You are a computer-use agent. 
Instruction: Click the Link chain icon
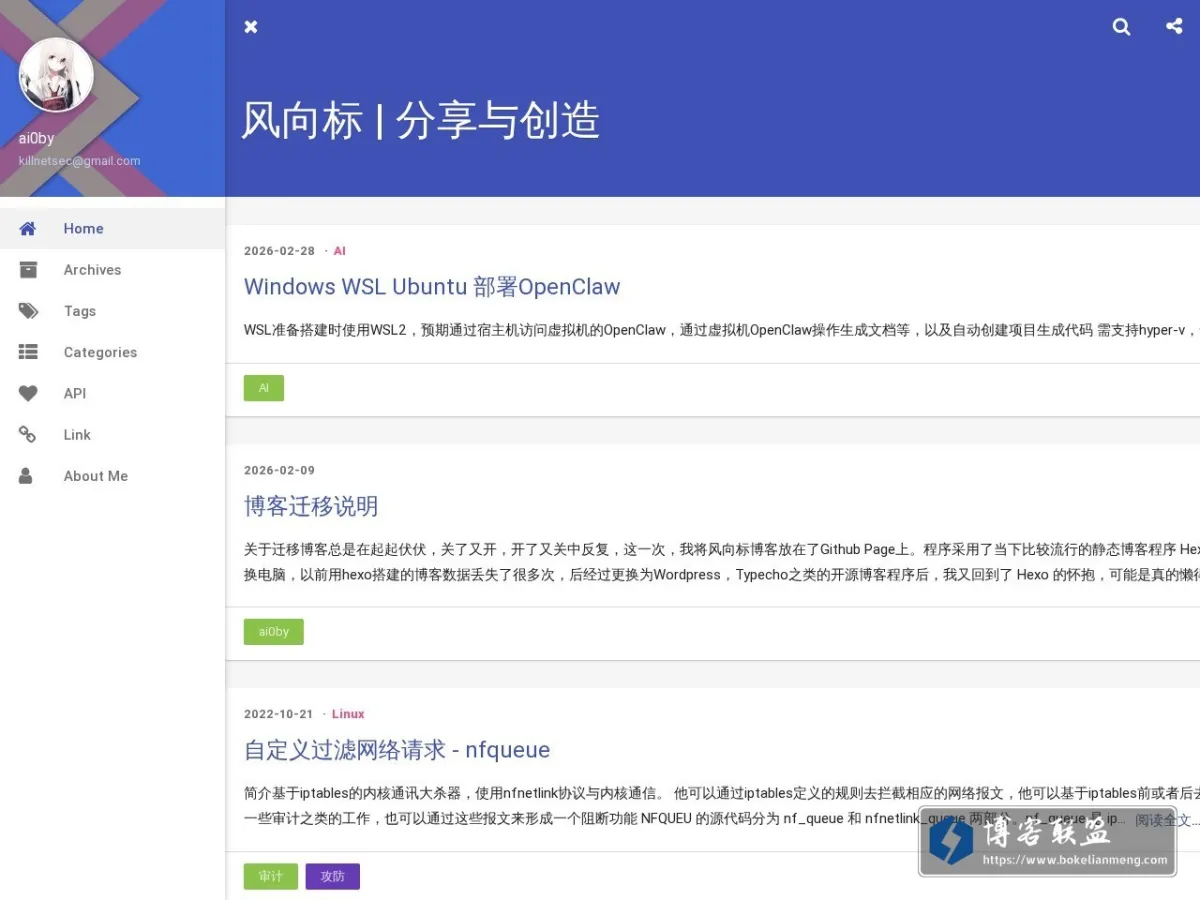click(28, 434)
